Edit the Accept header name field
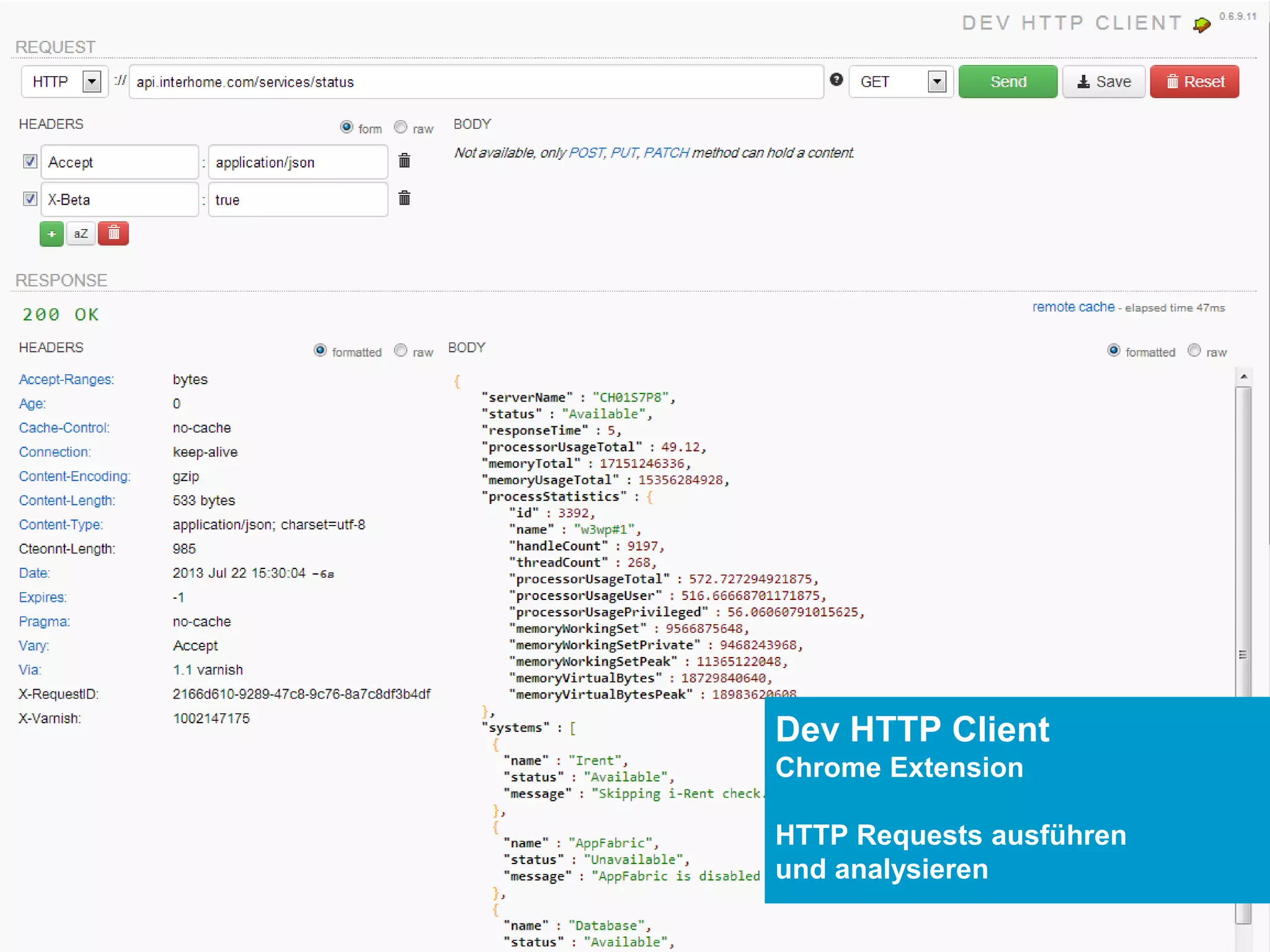Image resolution: width=1270 pixels, height=952 pixels. 120,162
